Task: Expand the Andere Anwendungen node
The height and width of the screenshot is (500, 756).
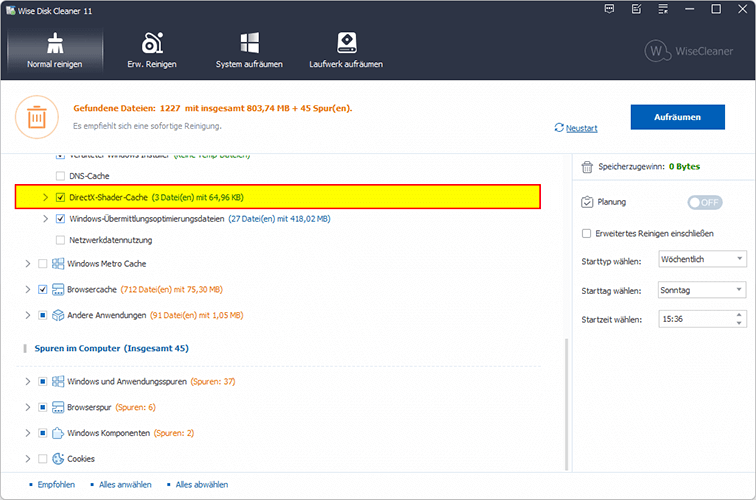Action: pos(27,315)
